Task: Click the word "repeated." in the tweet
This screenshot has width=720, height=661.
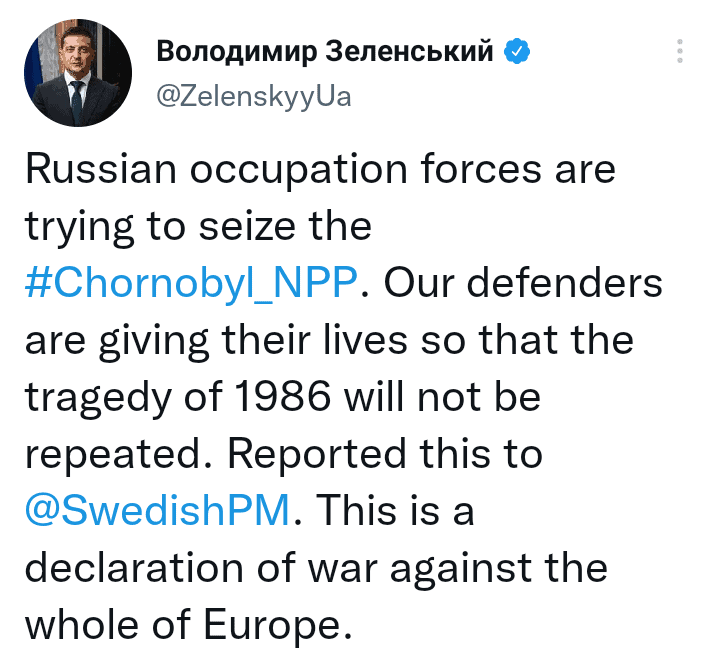Action: 119,455
